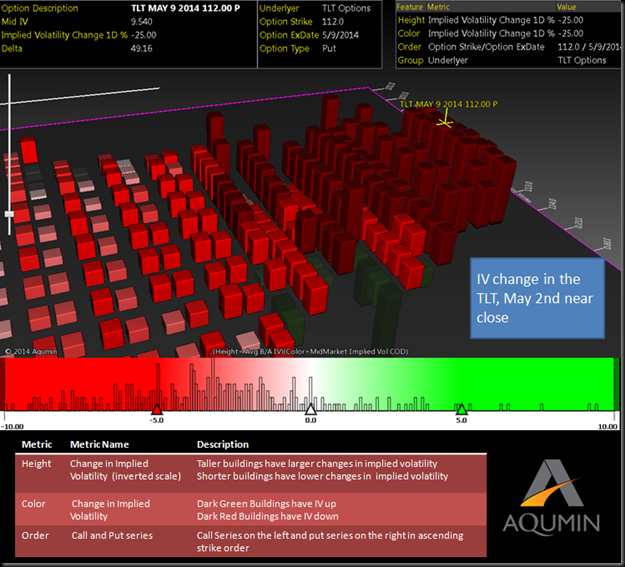Click the tall dark green building

386,317
